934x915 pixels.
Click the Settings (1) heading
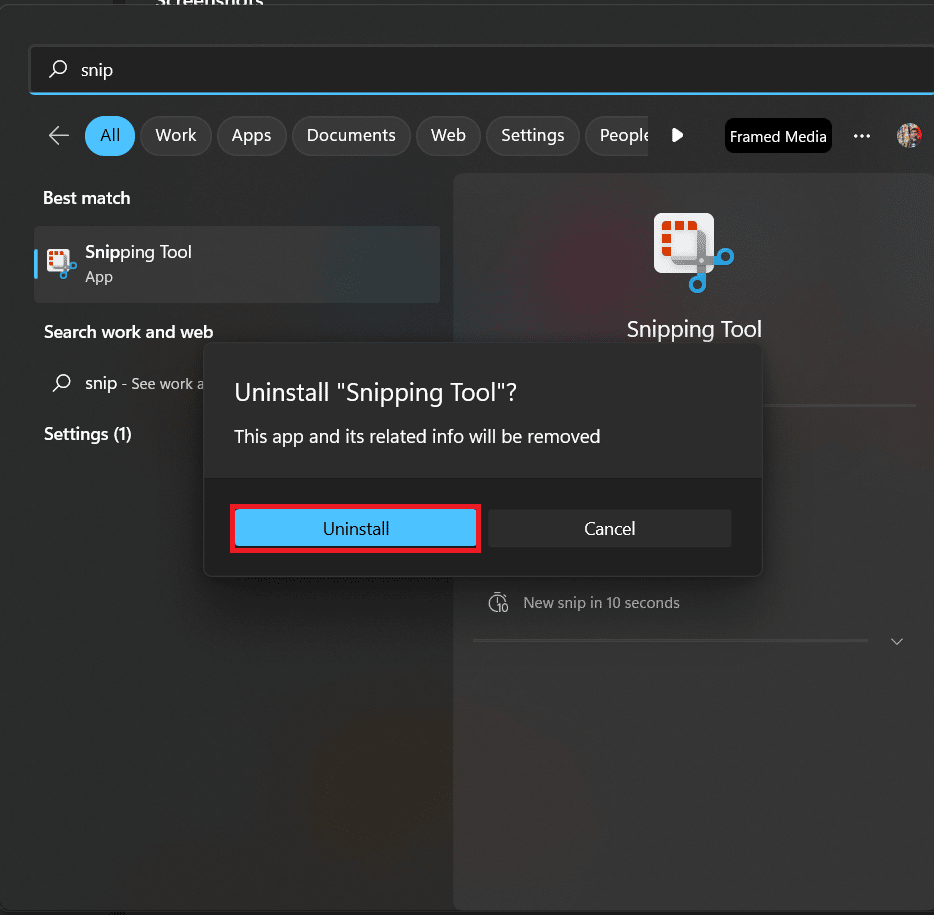88,434
